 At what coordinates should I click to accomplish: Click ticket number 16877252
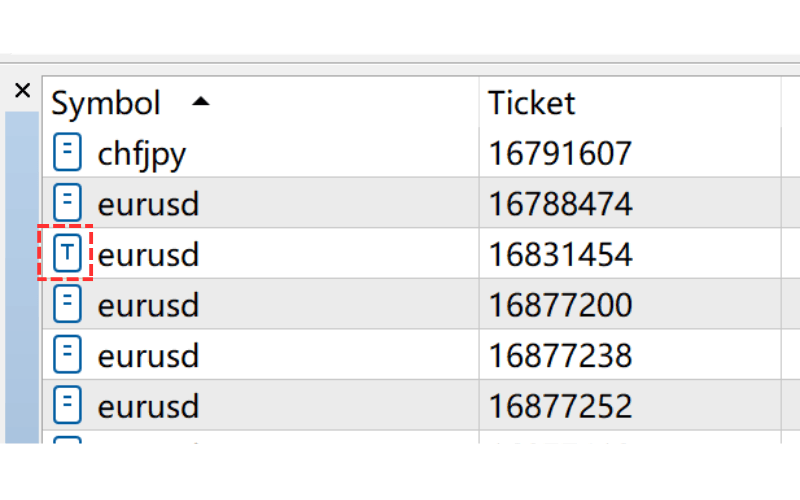point(560,405)
